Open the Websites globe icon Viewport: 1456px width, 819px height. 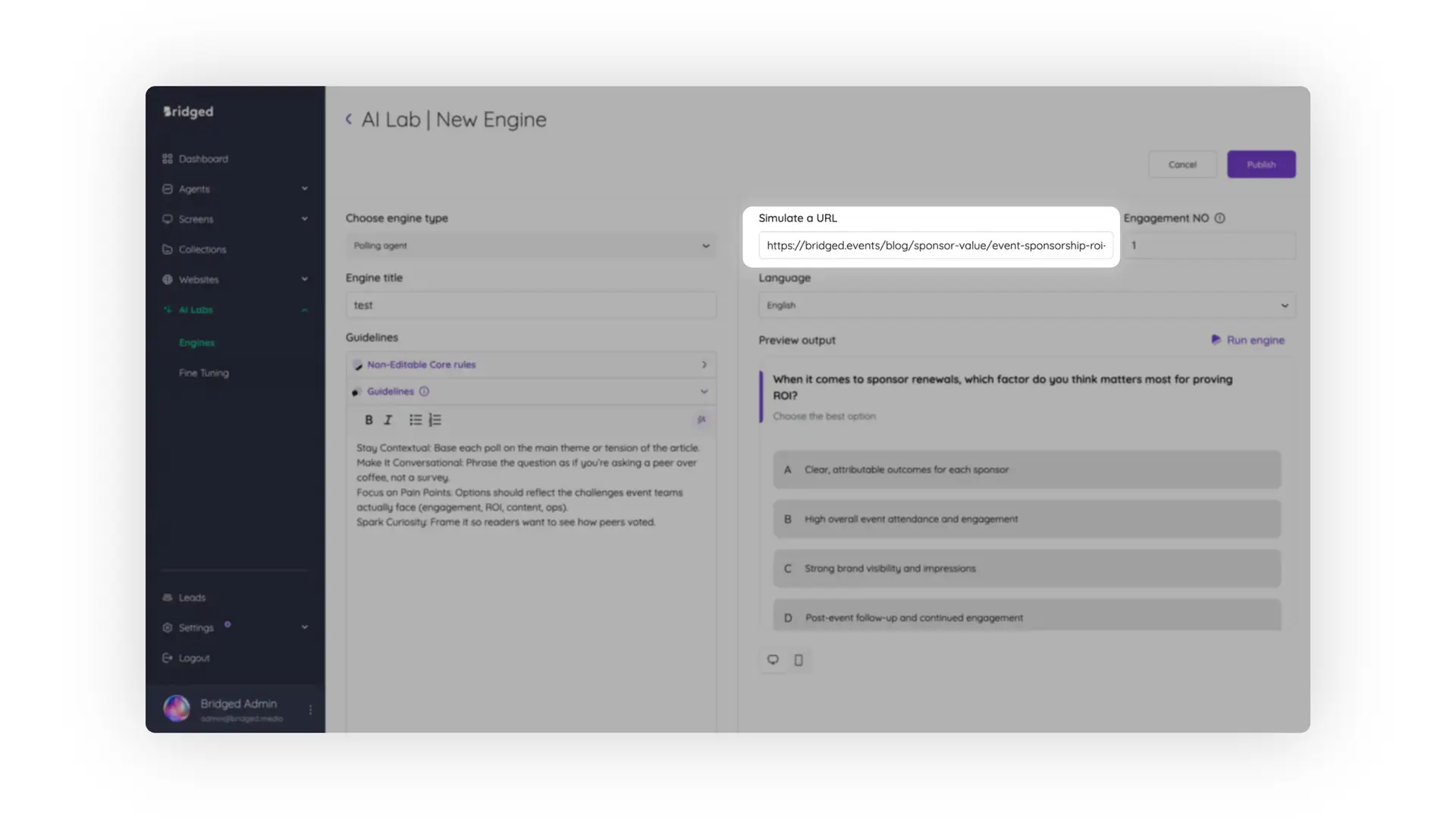(168, 279)
